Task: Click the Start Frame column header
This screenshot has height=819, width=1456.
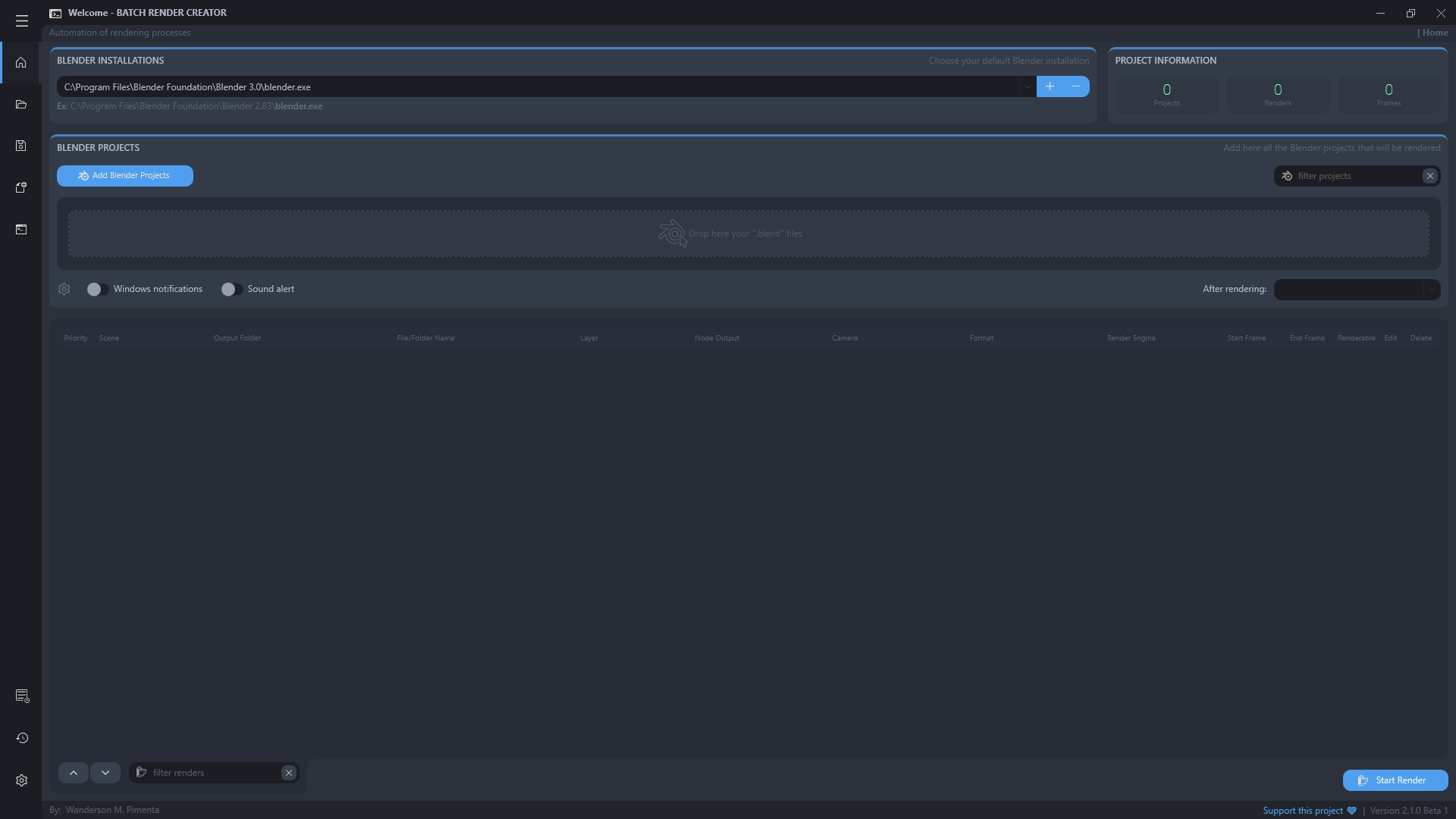Action: [1247, 338]
